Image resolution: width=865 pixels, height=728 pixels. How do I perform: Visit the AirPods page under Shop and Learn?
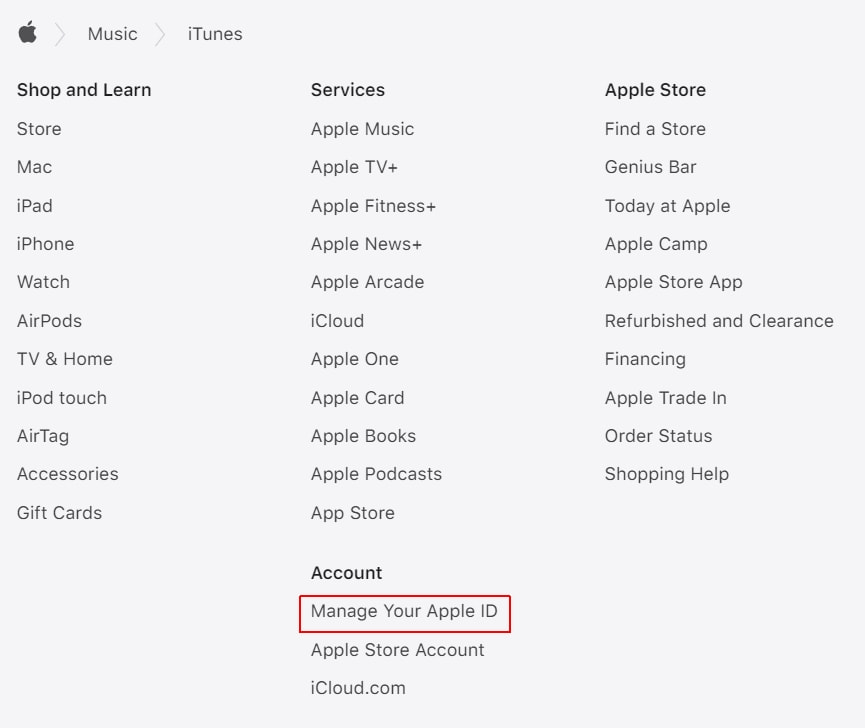click(x=48, y=320)
